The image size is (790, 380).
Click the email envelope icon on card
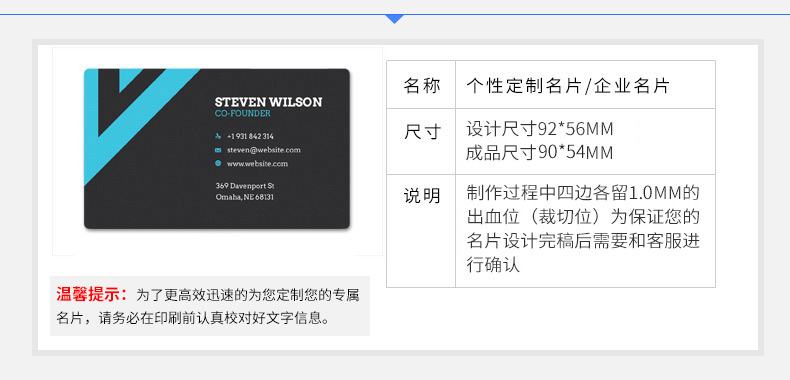pos(218,150)
